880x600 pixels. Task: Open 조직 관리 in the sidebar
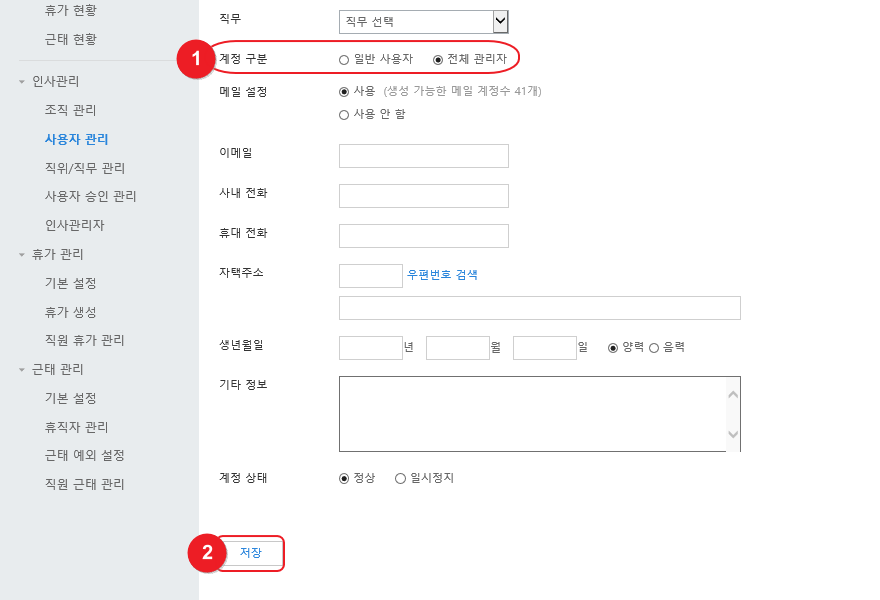point(71,110)
